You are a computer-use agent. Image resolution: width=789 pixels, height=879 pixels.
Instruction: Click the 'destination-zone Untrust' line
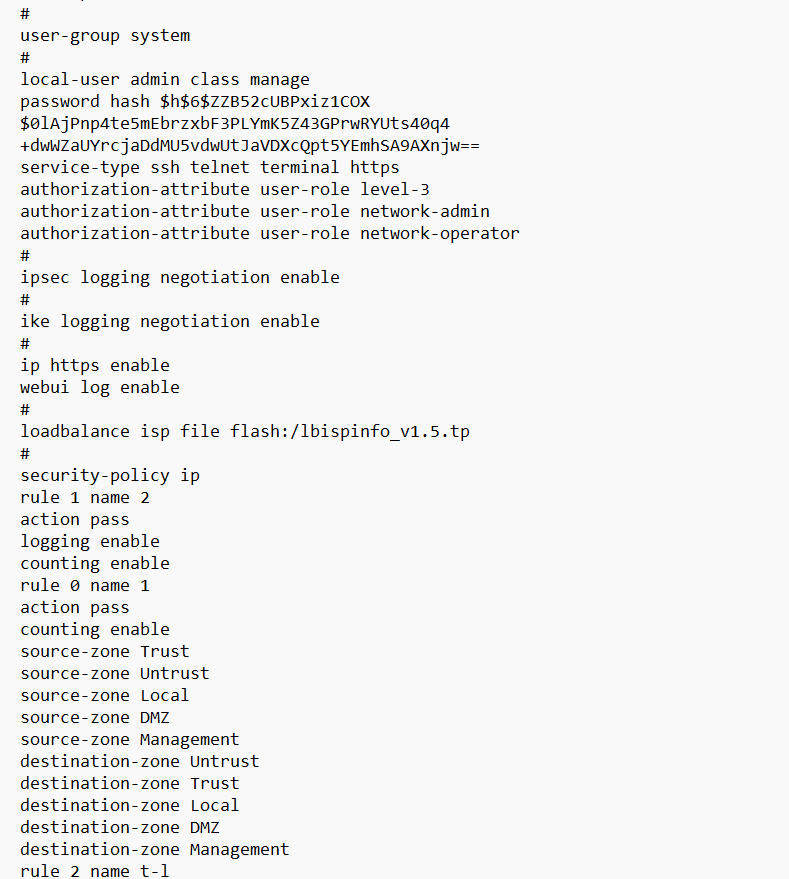pyautogui.click(x=140, y=762)
